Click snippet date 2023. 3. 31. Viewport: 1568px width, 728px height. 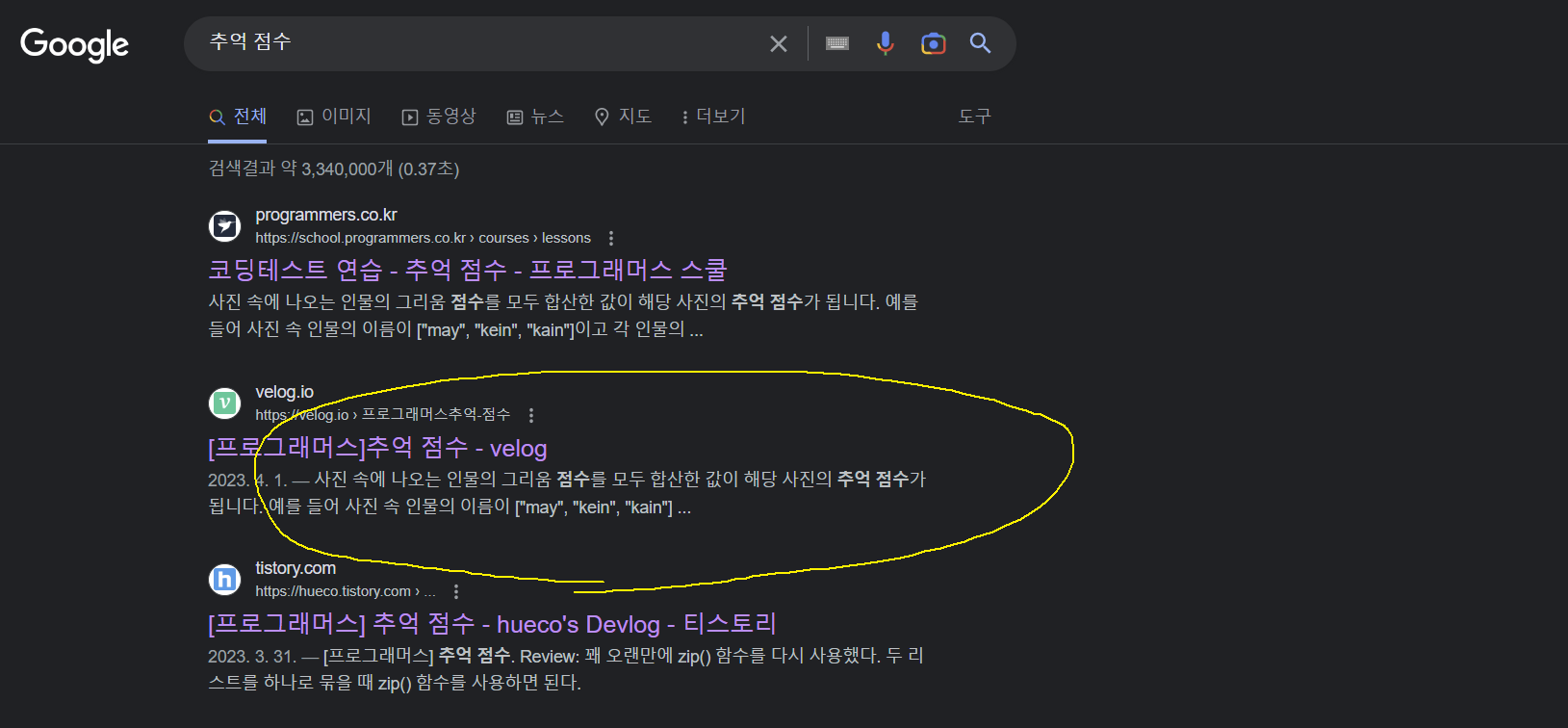252,657
